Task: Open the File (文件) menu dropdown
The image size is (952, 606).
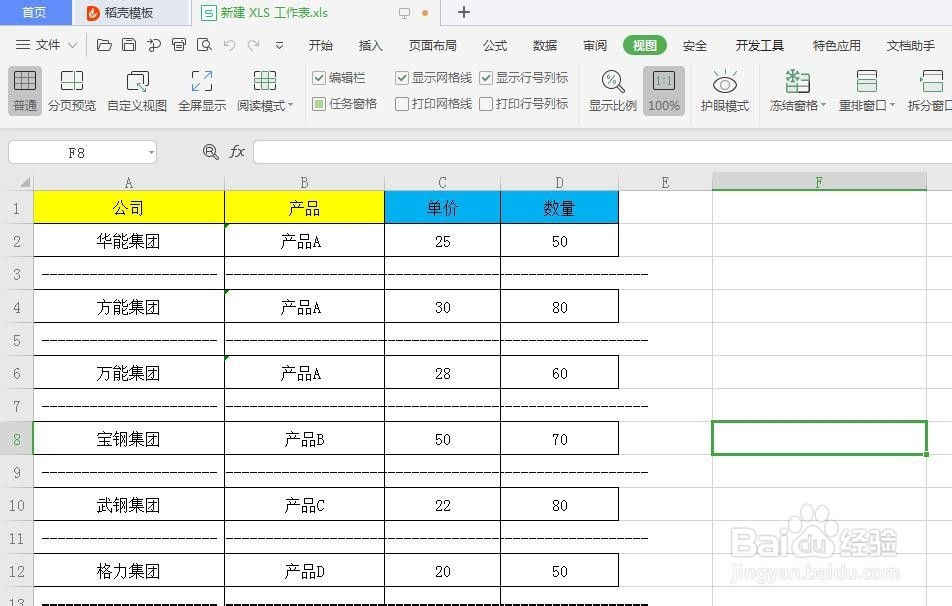Action: coord(47,45)
